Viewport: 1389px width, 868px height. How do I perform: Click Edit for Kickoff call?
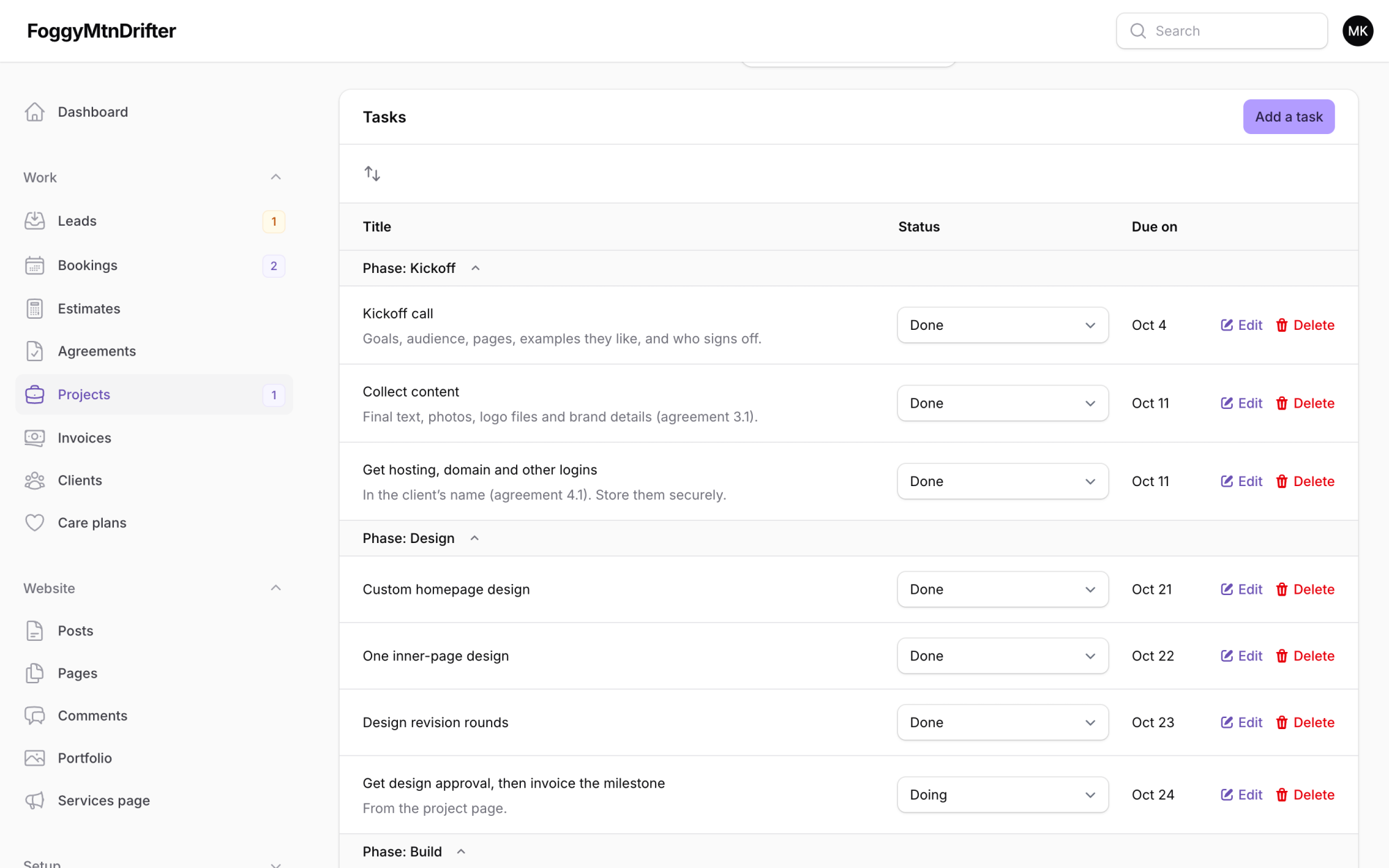tap(1242, 325)
